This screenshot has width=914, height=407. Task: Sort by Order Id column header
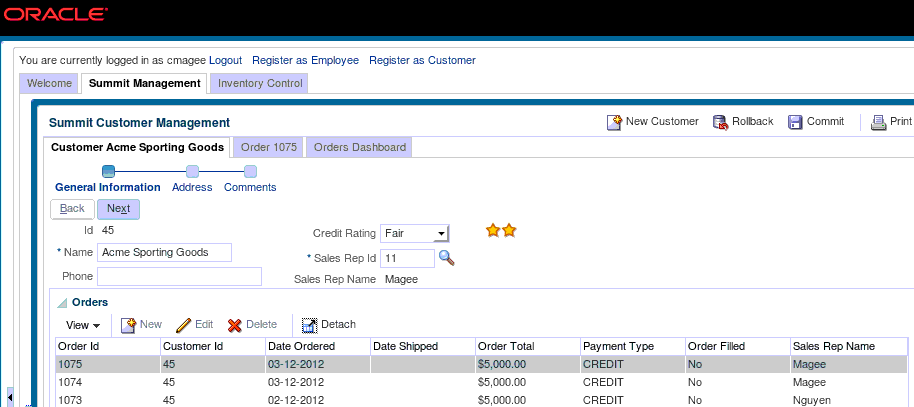pyautogui.click(x=108, y=346)
